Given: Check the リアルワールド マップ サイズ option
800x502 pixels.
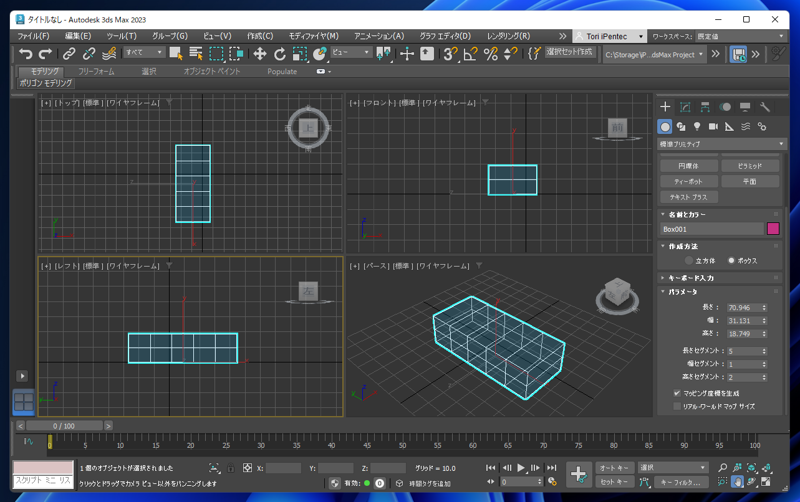Looking at the screenshot, I should click(x=677, y=407).
